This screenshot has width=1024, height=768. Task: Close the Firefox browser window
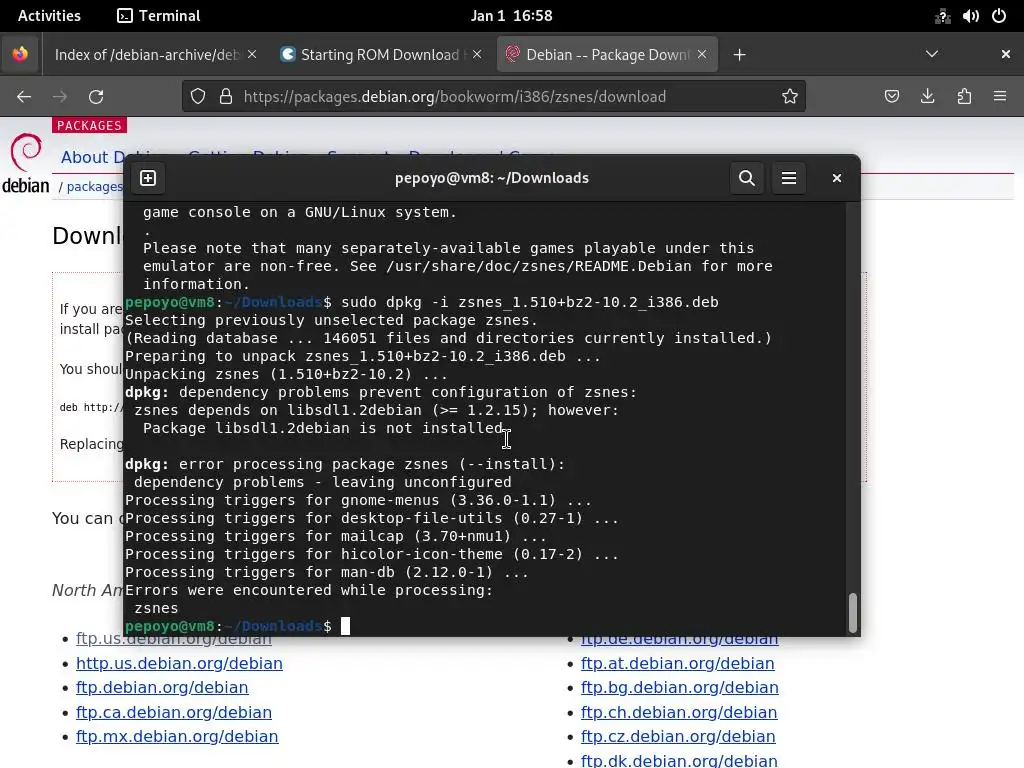[x=1006, y=54]
